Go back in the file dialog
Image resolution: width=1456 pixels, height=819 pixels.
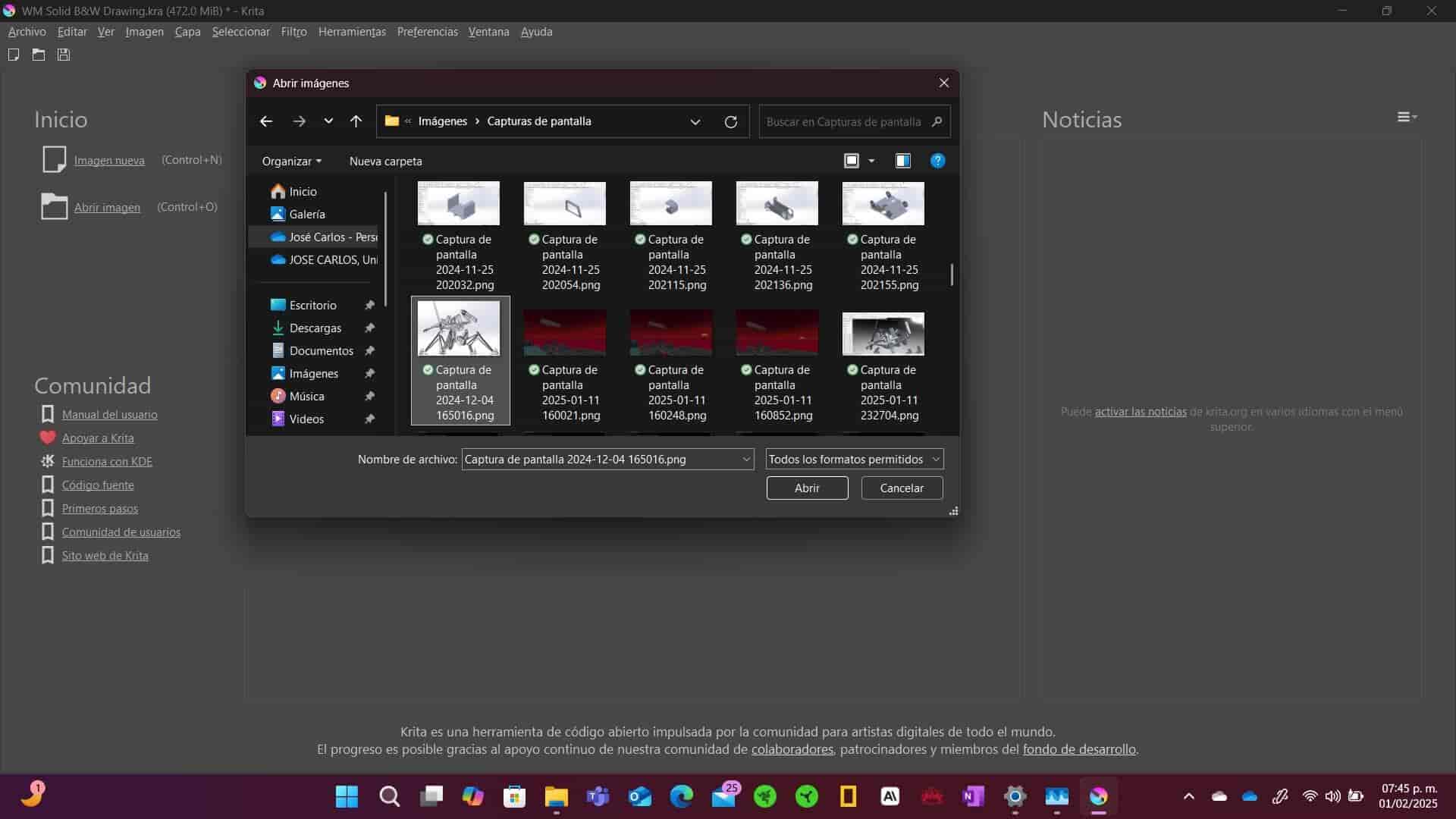pos(266,121)
